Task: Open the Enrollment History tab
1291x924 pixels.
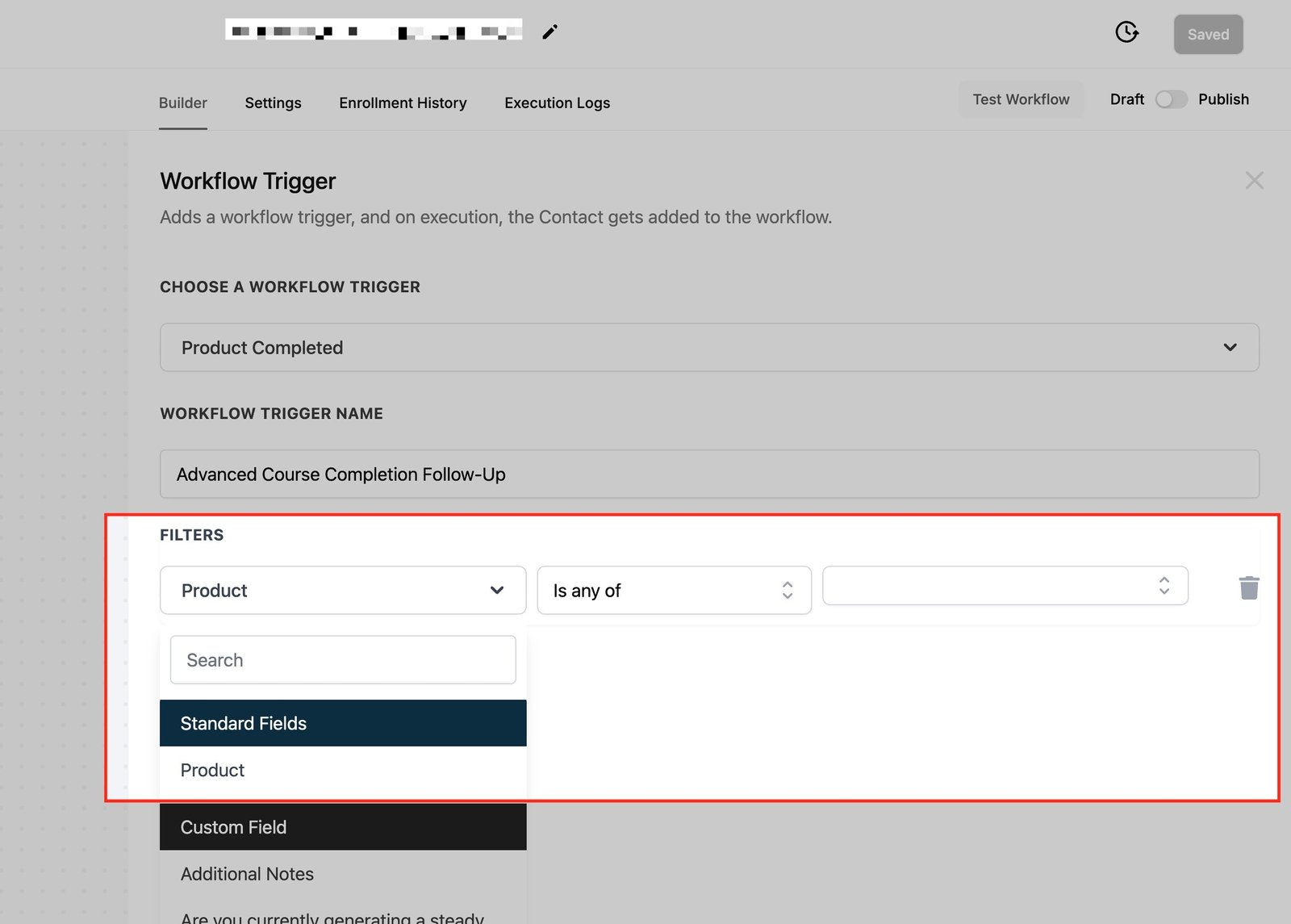Action: coord(403,103)
